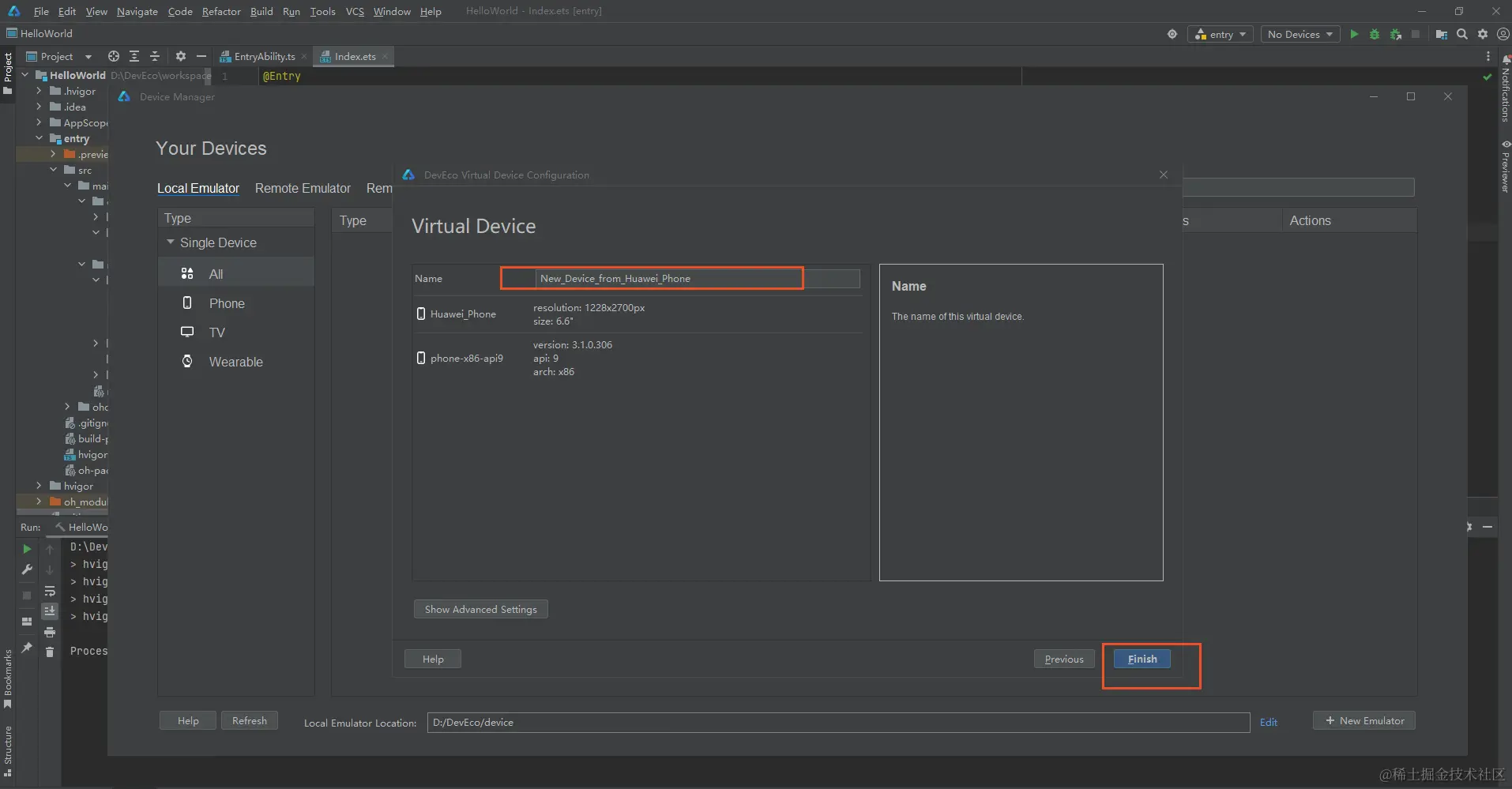Toggle scroll to end icon in Run console
Image resolution: width=1512 pixels, height=789 pixels.
tap(50, 611)
